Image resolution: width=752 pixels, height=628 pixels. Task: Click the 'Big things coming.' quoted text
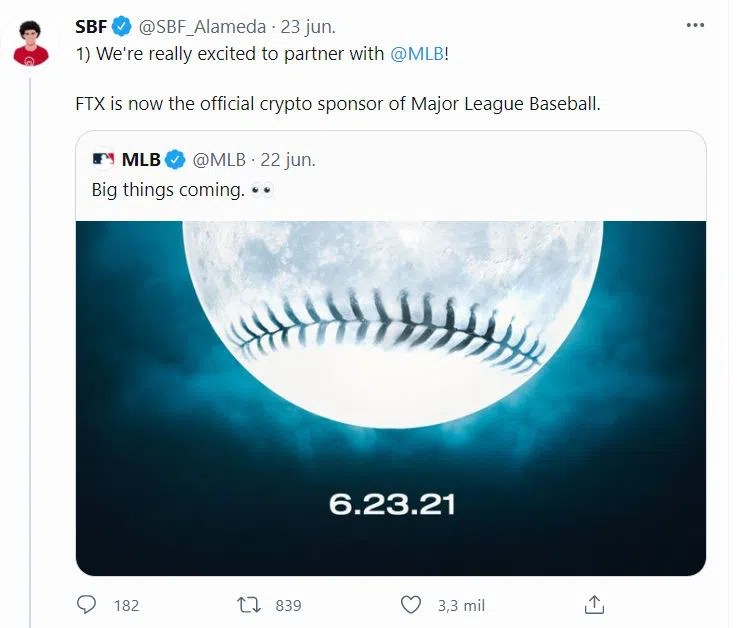[x=168, y=189]
